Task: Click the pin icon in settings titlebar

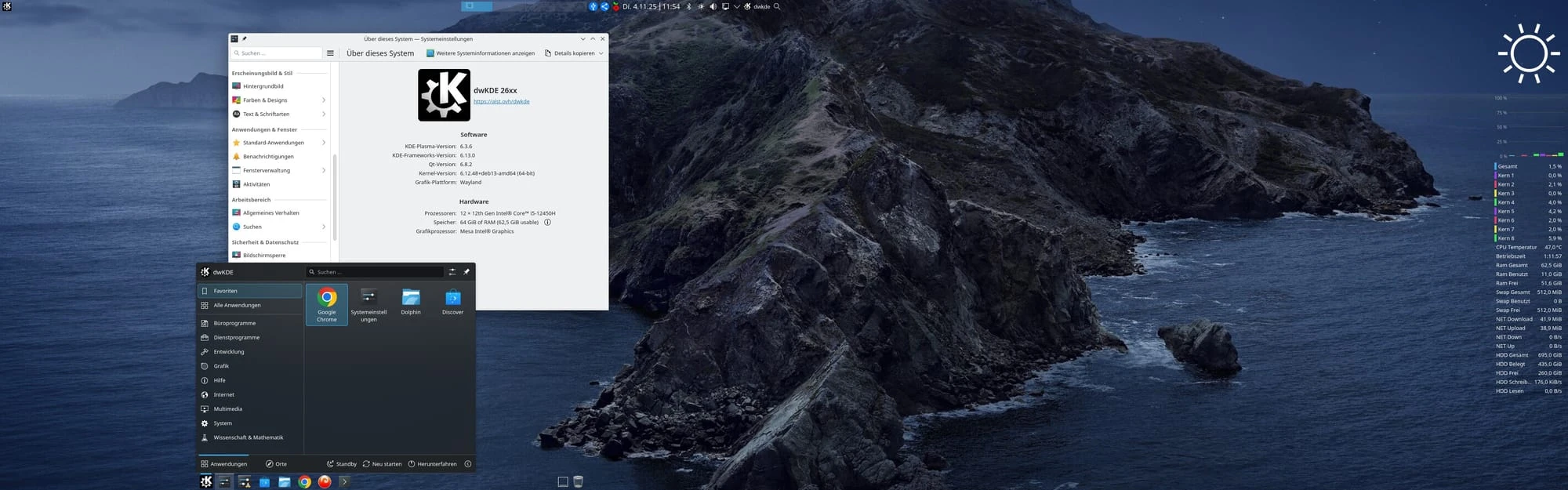Action: pos(244,38)
